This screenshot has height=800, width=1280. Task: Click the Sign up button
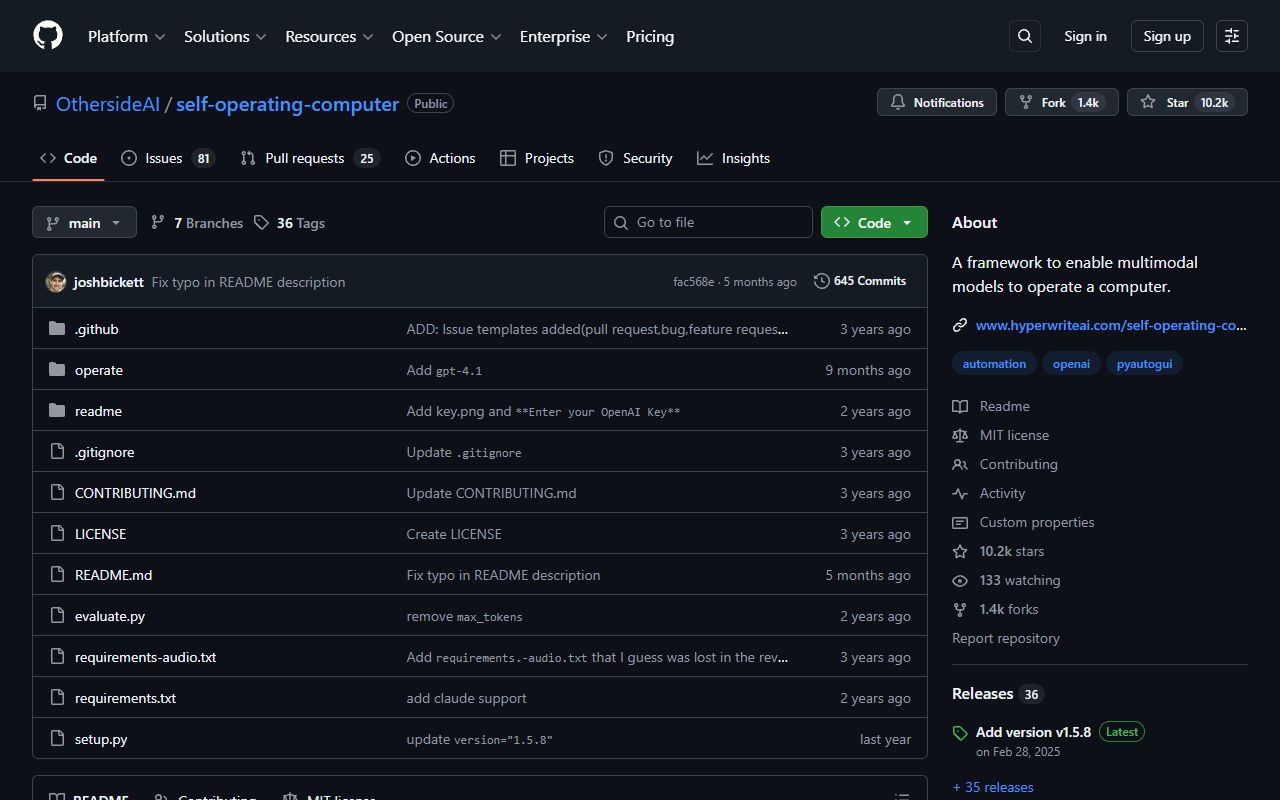pos(1166,35)
